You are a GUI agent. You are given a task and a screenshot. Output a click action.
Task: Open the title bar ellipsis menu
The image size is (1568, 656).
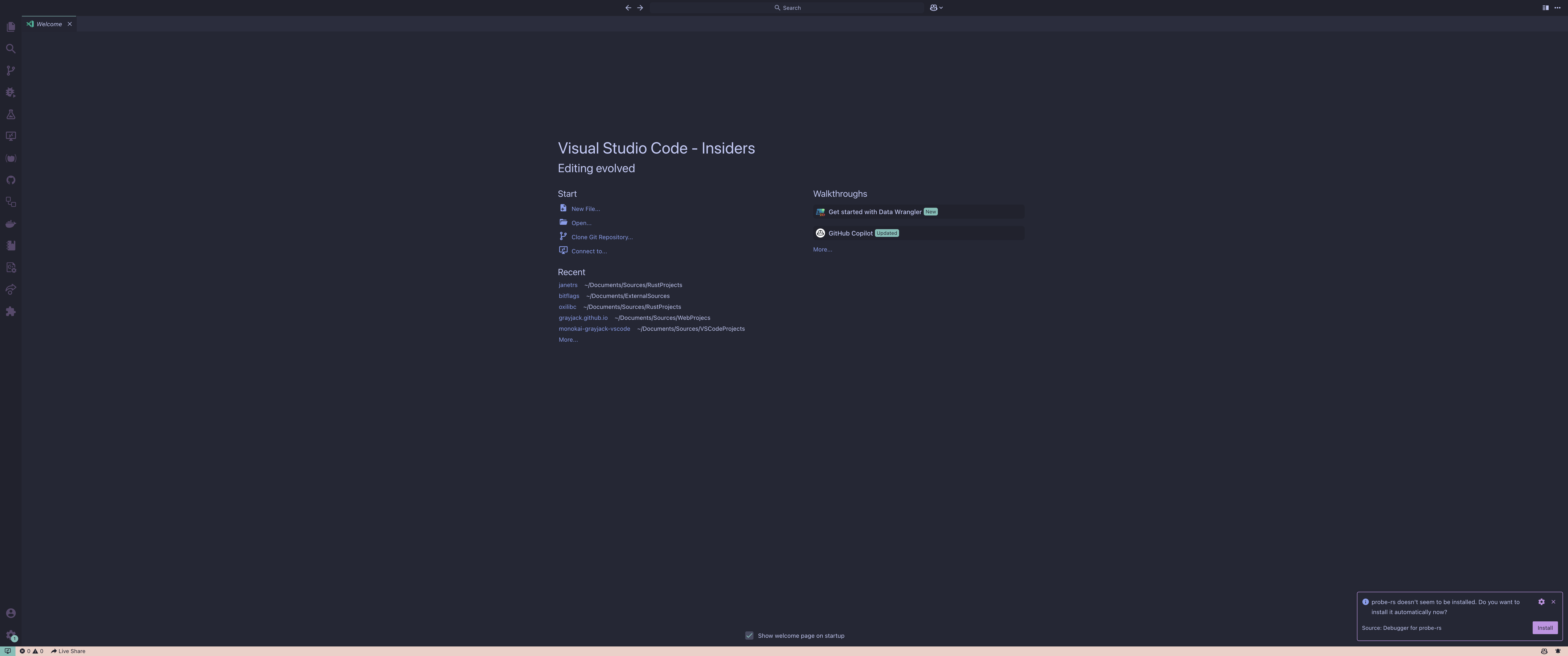[1558, 8]
